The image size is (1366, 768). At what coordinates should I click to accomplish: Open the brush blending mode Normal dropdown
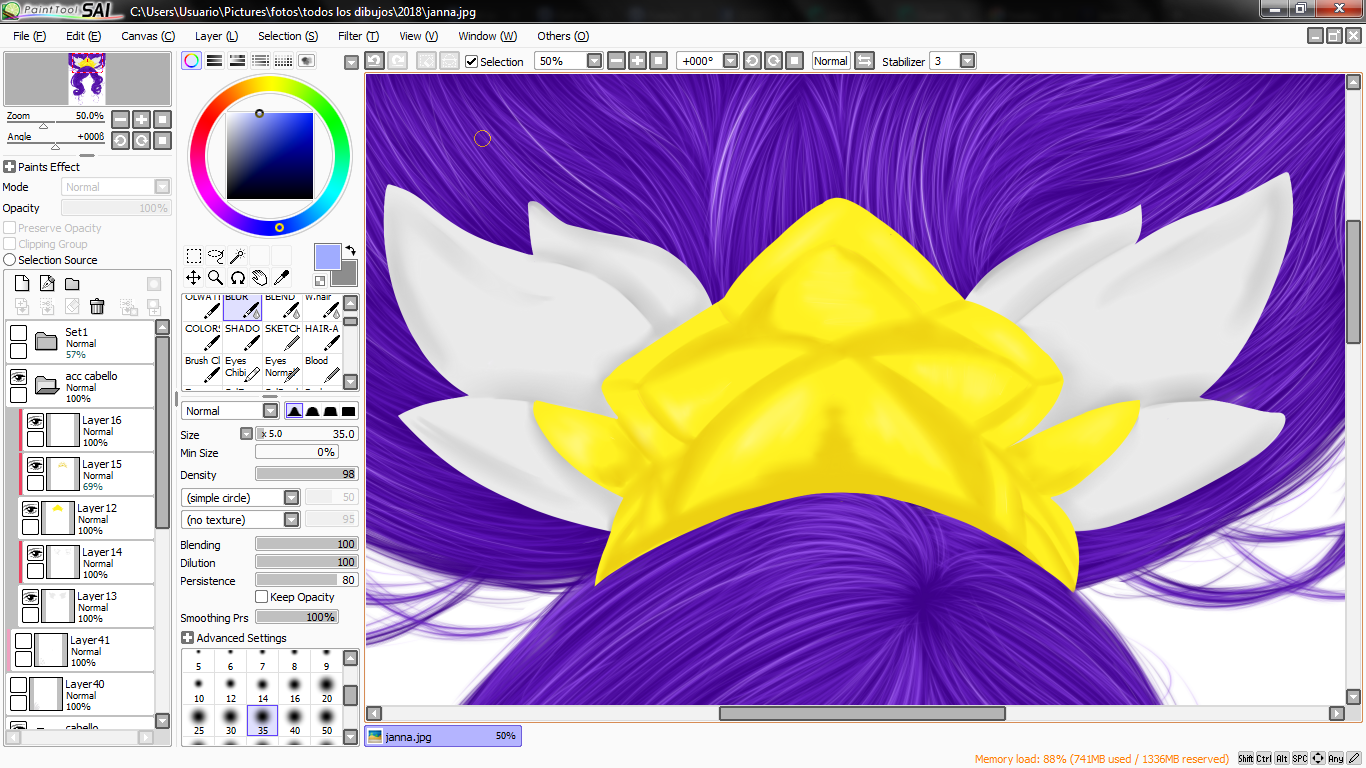click(270, 411)
